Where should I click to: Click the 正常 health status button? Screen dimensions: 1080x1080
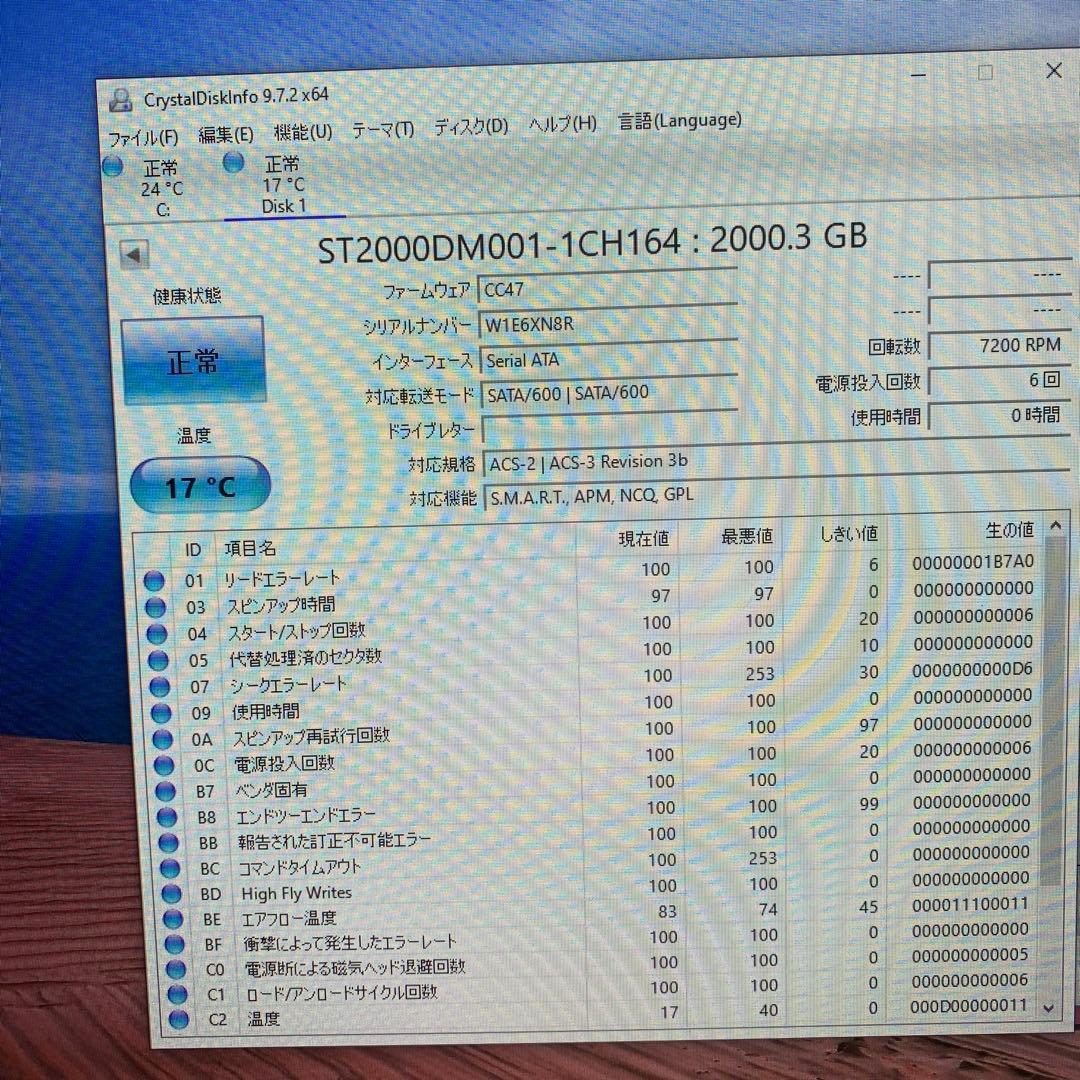click(193, 361)
